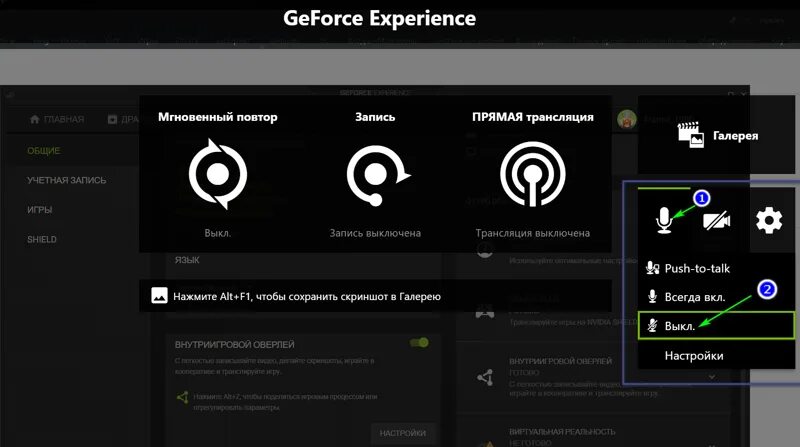Click the Мгновенный повтор heading

(x=218, y=117)
